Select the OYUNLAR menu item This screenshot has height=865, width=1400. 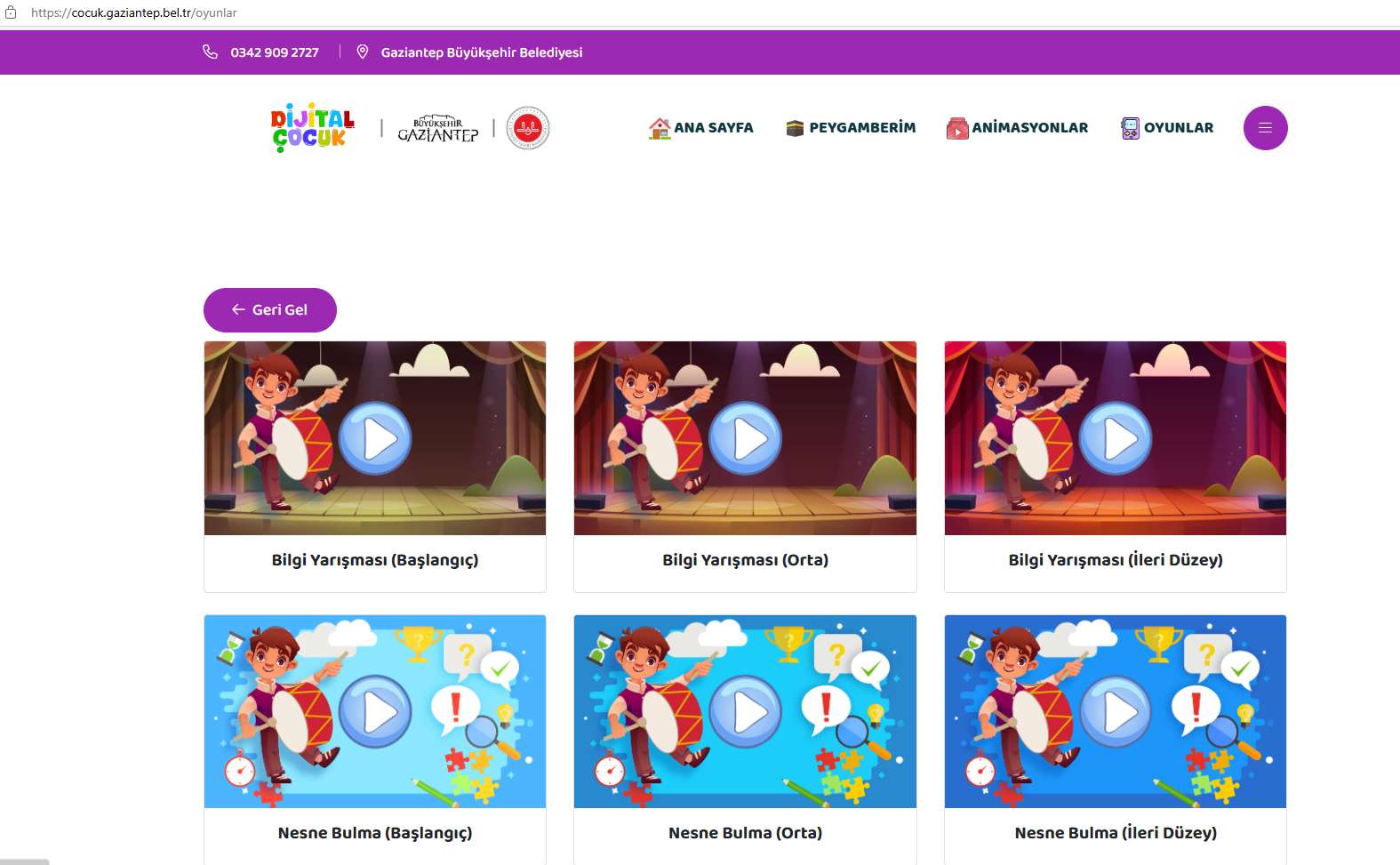(1167, 128)
